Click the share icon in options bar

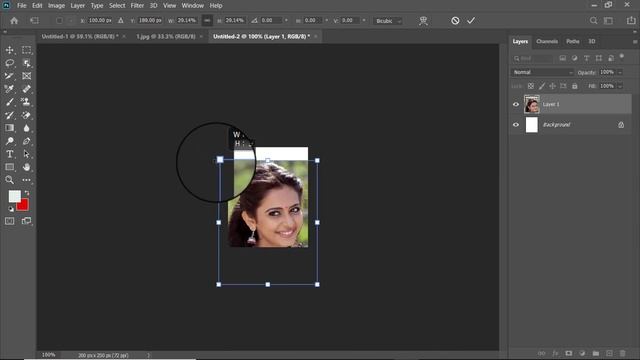(x=631, y=20)
